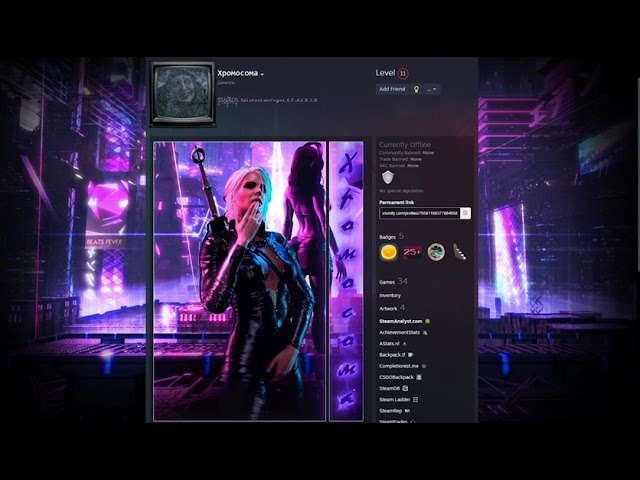Image resolution: width=640 pixels, height=480 pixels.
Task: Click the 25+ games badge
Action: [412, 252]
